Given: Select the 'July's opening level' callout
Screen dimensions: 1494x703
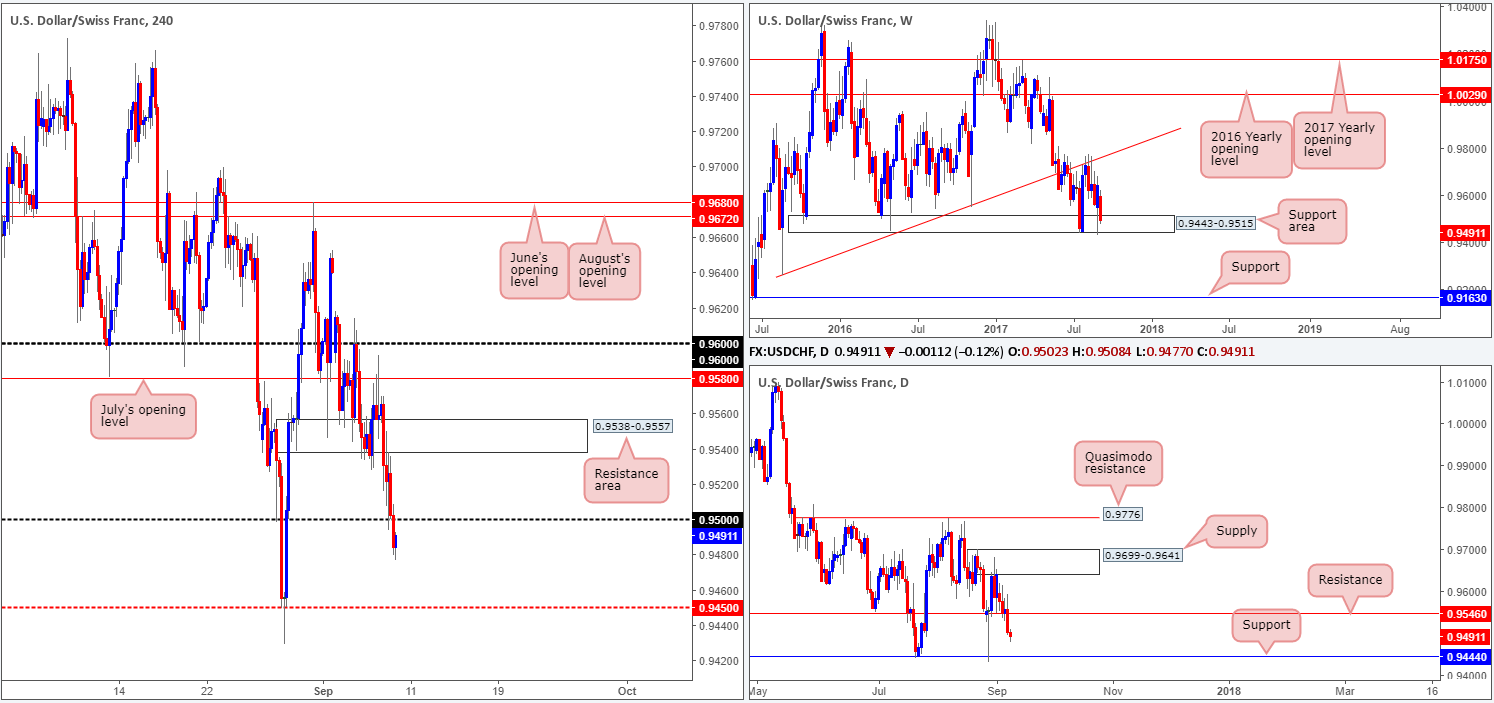Looking at the screenshot, I should tap(143, 417).
